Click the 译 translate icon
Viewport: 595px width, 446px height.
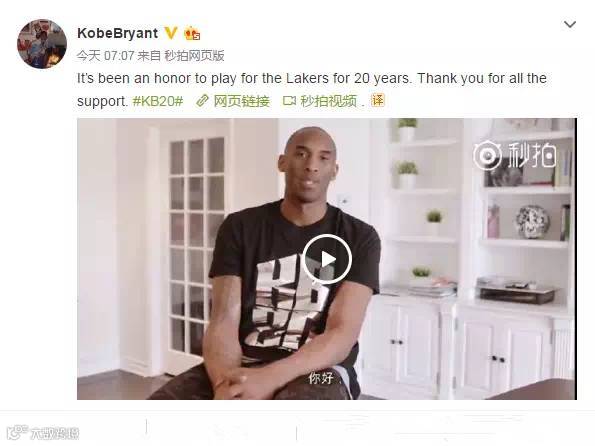pyautogui.click(x=378, y=100)
